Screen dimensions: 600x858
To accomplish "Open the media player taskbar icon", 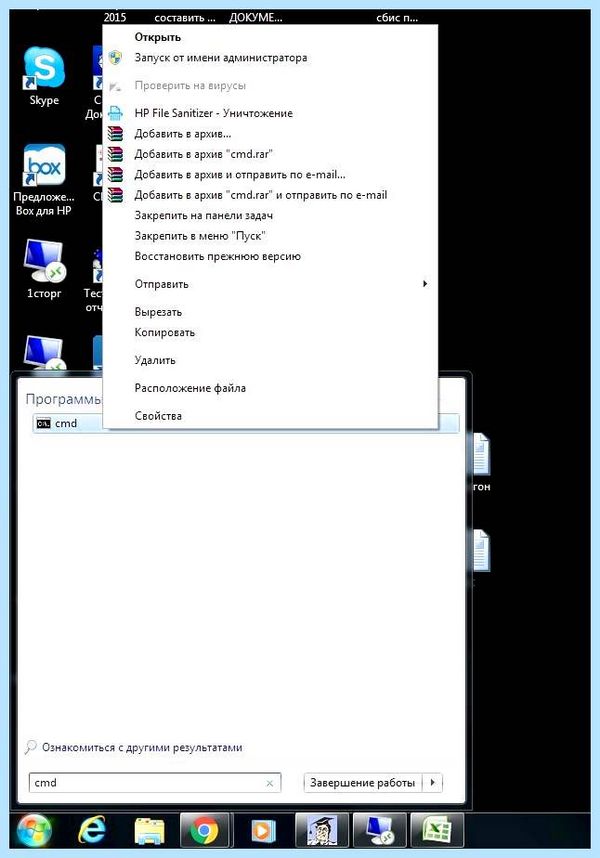I will [x=263, y=831].
